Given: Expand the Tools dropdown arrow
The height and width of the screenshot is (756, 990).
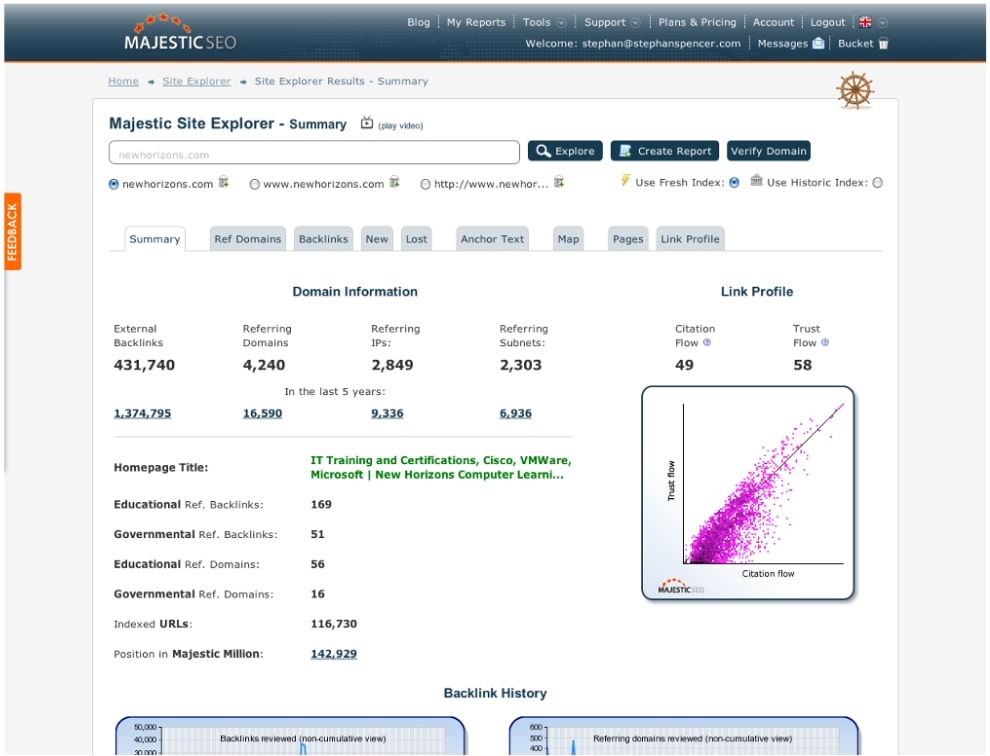Looking at the screenshot, I should 561,23.
